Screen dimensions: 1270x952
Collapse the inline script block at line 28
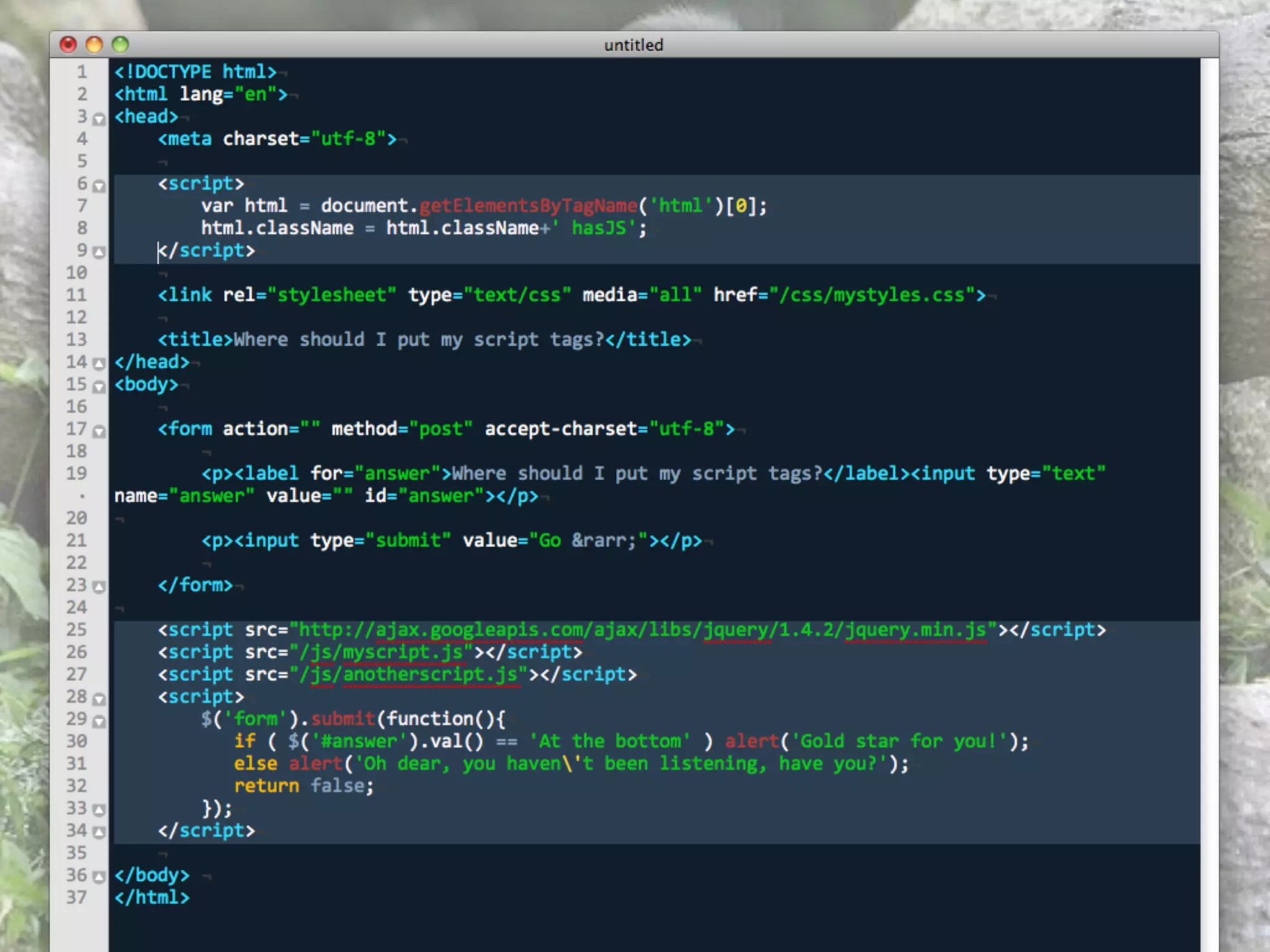pyautogui.click(x=99, y=699)
